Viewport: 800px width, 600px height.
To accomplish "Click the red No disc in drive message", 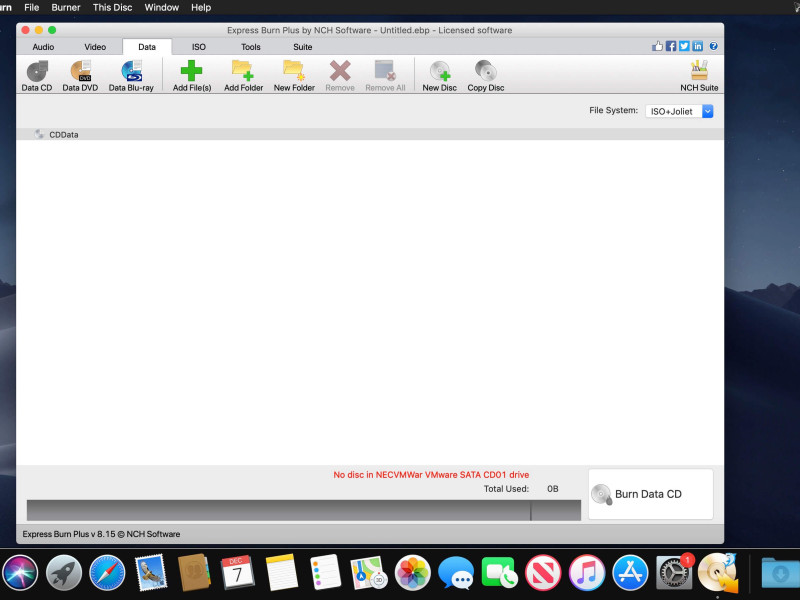I will (431, 475).
